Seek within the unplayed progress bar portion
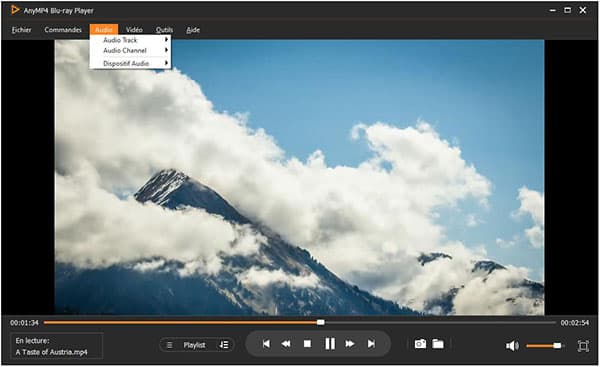600x367 pixels. (x=440, y=323)
